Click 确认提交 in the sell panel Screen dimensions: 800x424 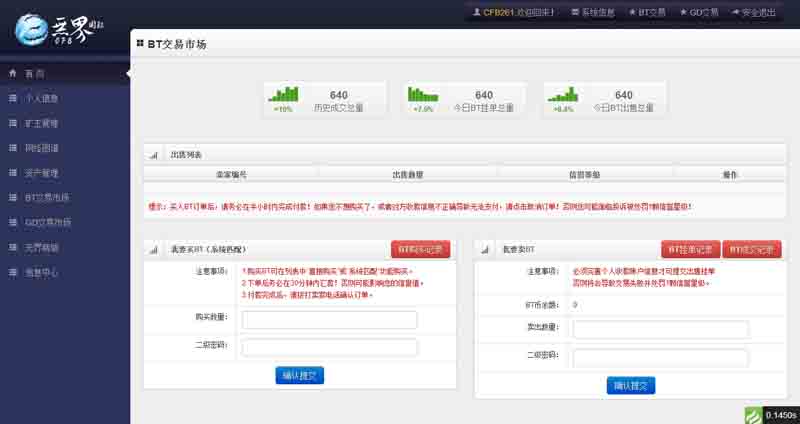pos(631,385)
